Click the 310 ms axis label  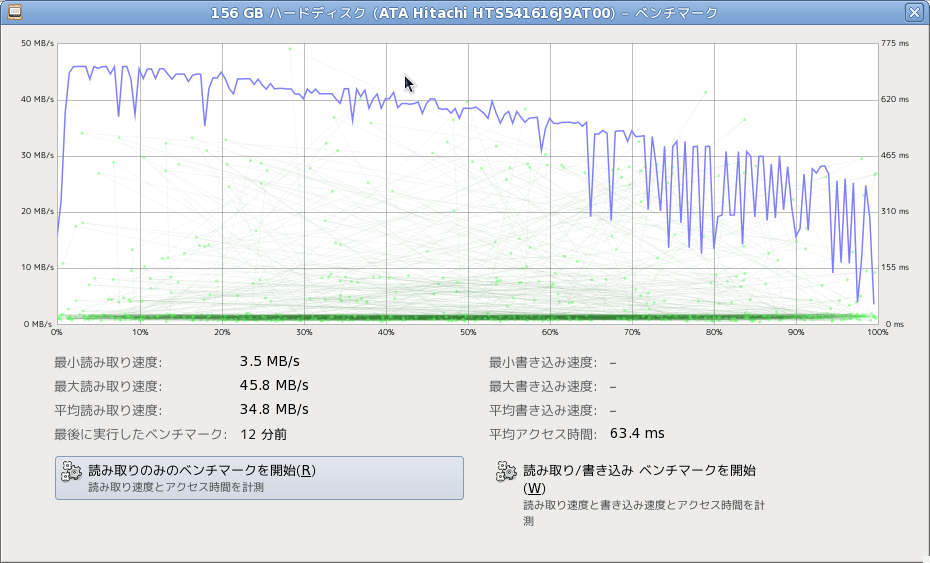point(895,211)
